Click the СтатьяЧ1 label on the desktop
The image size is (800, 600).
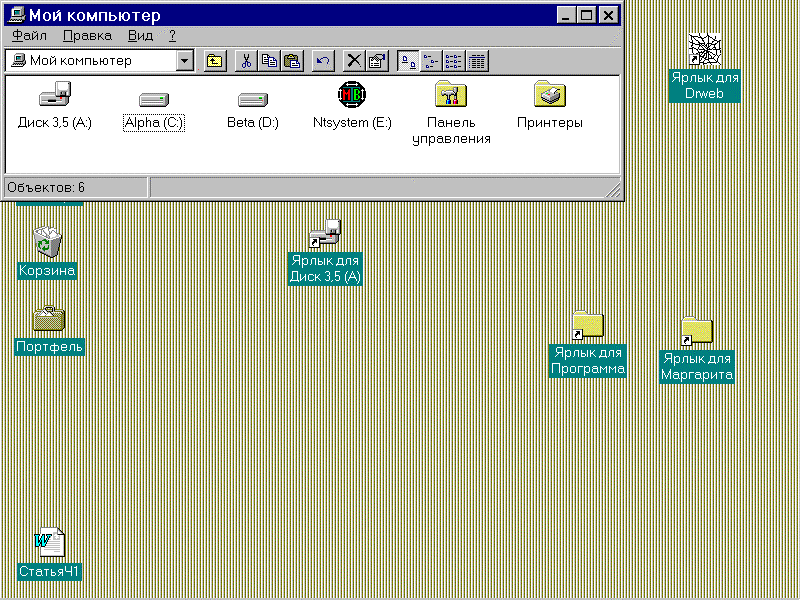(49, 571)
